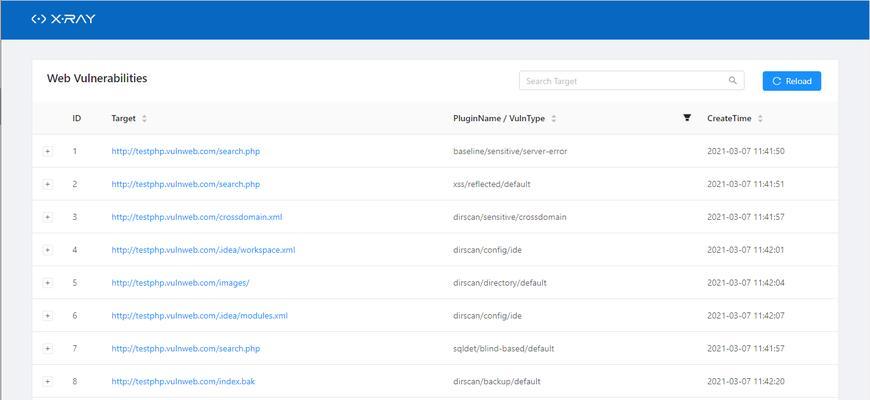Expand row 3 crossdomain details

click(48, 217)
